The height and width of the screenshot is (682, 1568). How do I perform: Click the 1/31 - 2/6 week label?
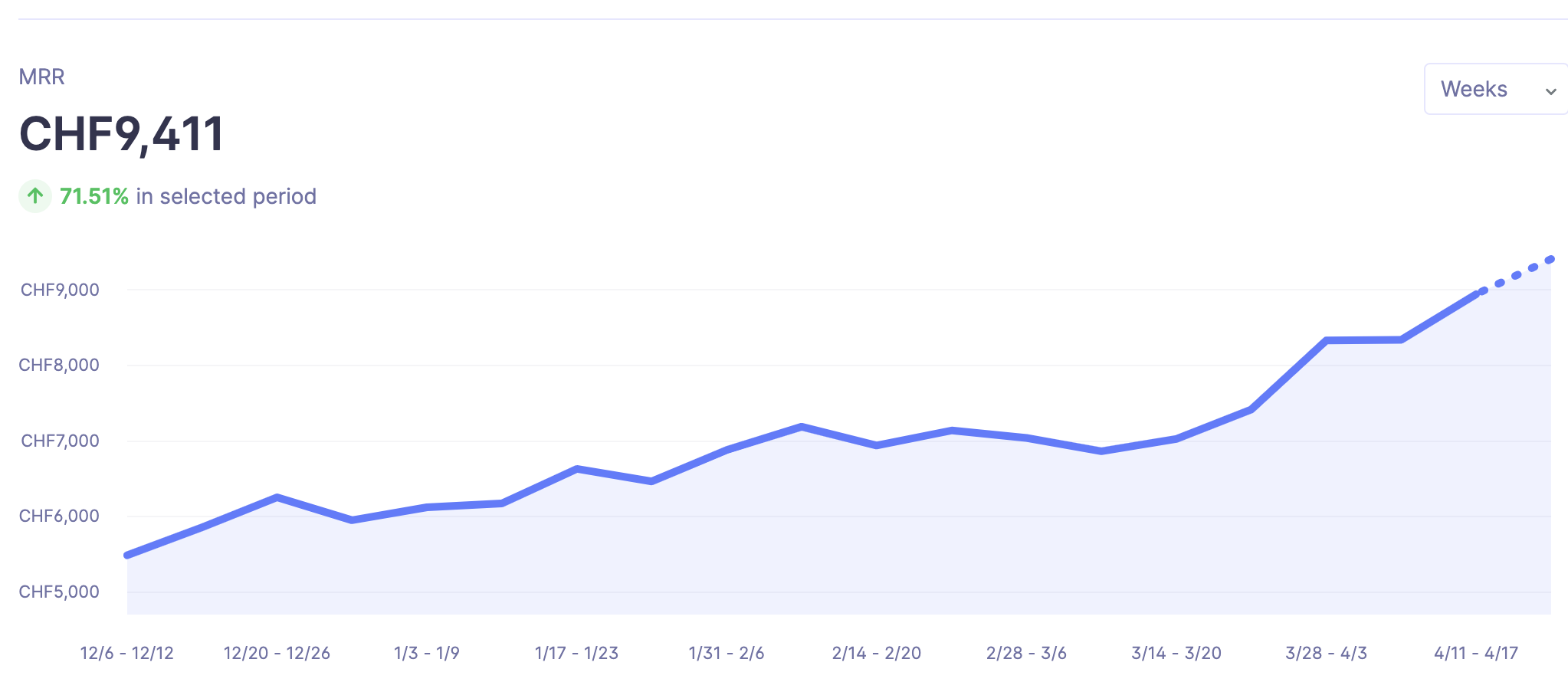point(727,653)
